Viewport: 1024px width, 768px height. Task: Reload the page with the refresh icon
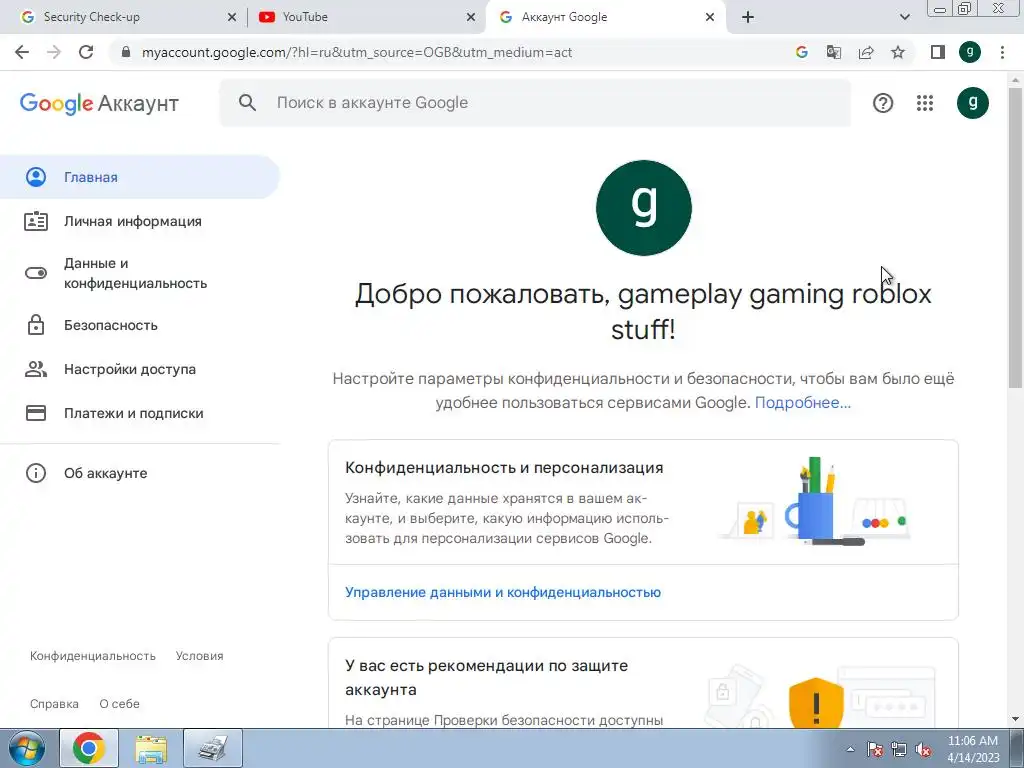tap(86, 52)
